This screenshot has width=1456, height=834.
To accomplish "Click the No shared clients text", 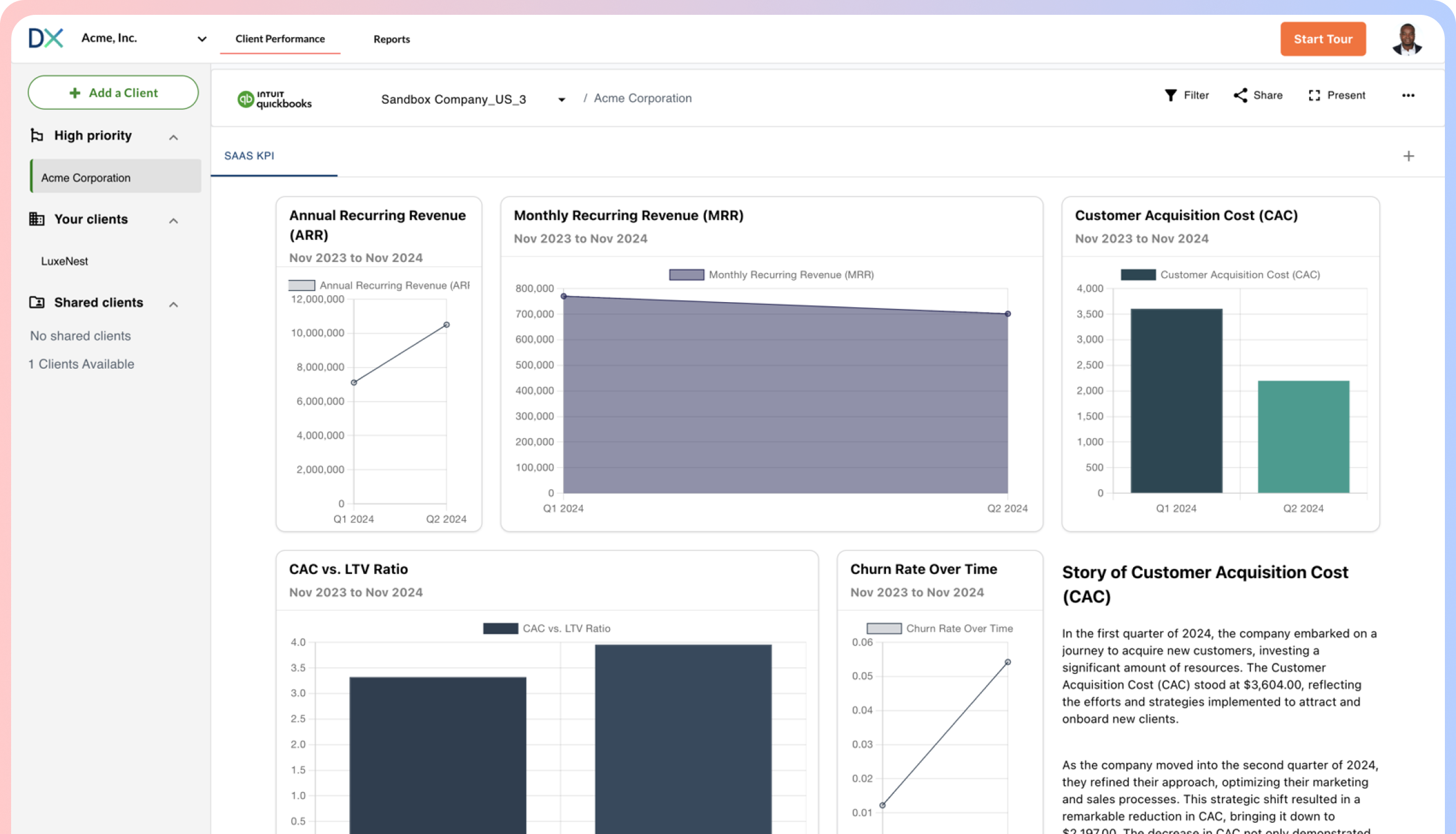I will (x=80, y=335).
